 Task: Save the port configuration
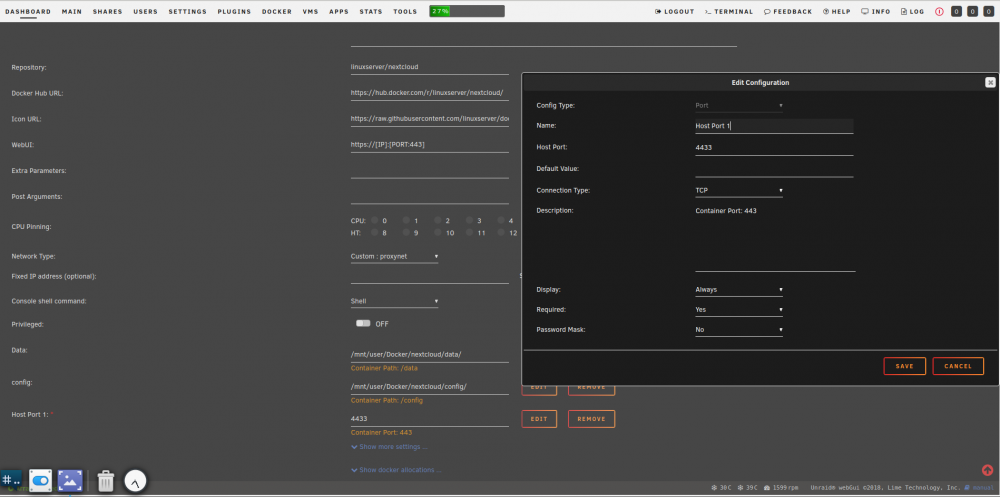pyautogui.click(x=904, y=366)
